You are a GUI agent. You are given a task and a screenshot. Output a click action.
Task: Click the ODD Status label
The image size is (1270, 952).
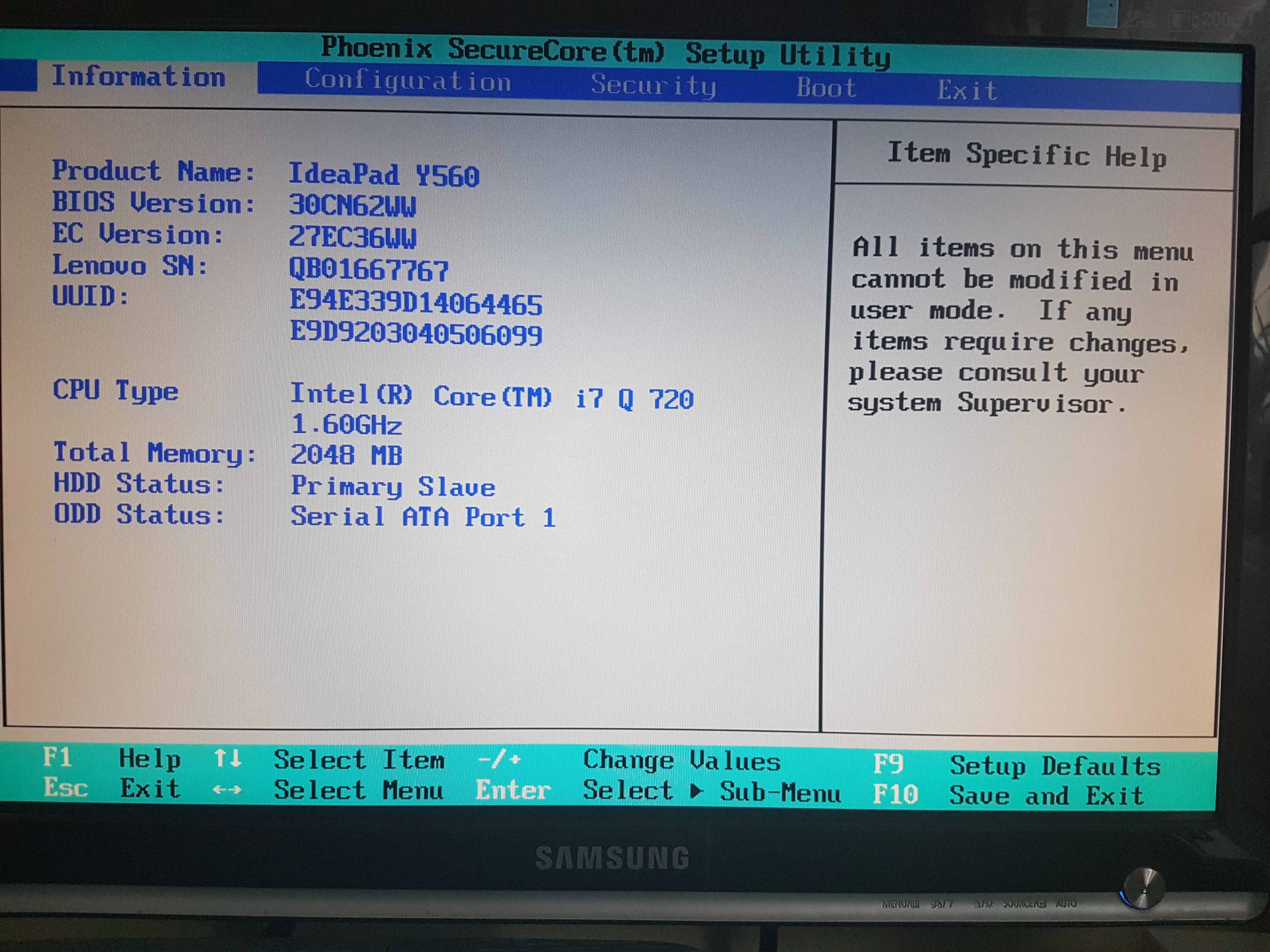pyautogui.click(x=139, y=514)
